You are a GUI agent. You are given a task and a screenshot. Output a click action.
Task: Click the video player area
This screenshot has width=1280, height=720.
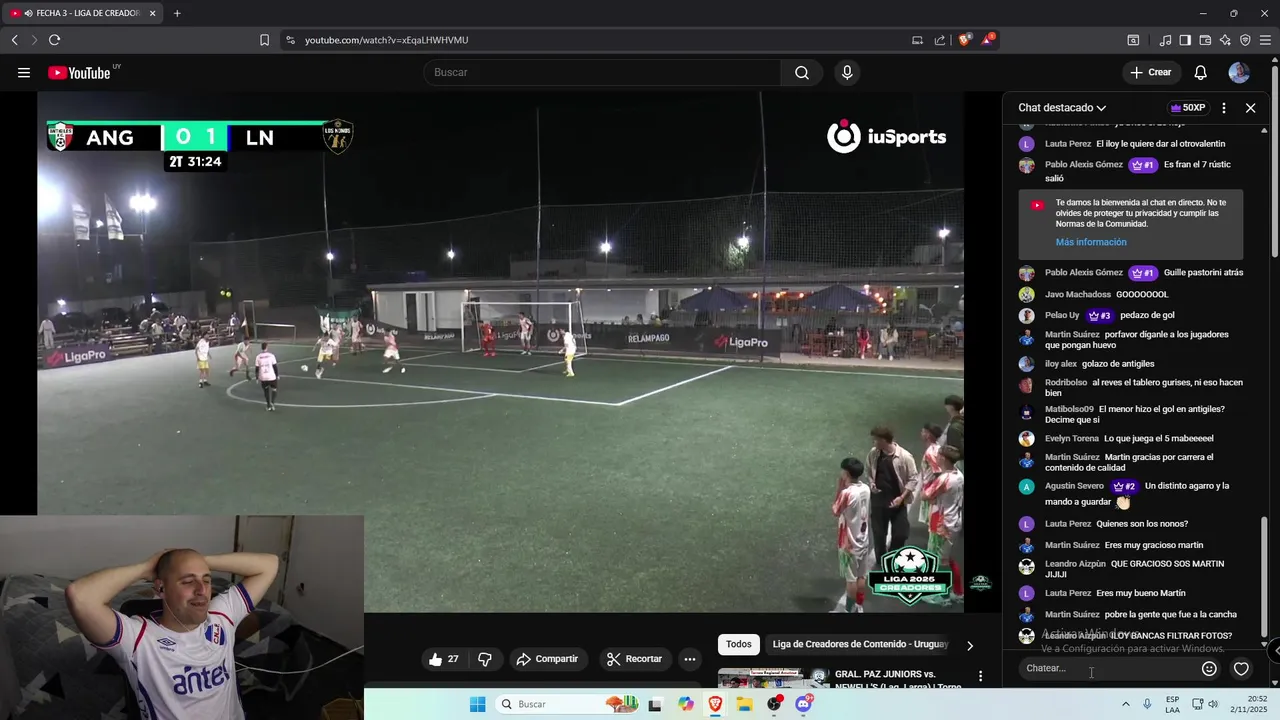(500, 350)
